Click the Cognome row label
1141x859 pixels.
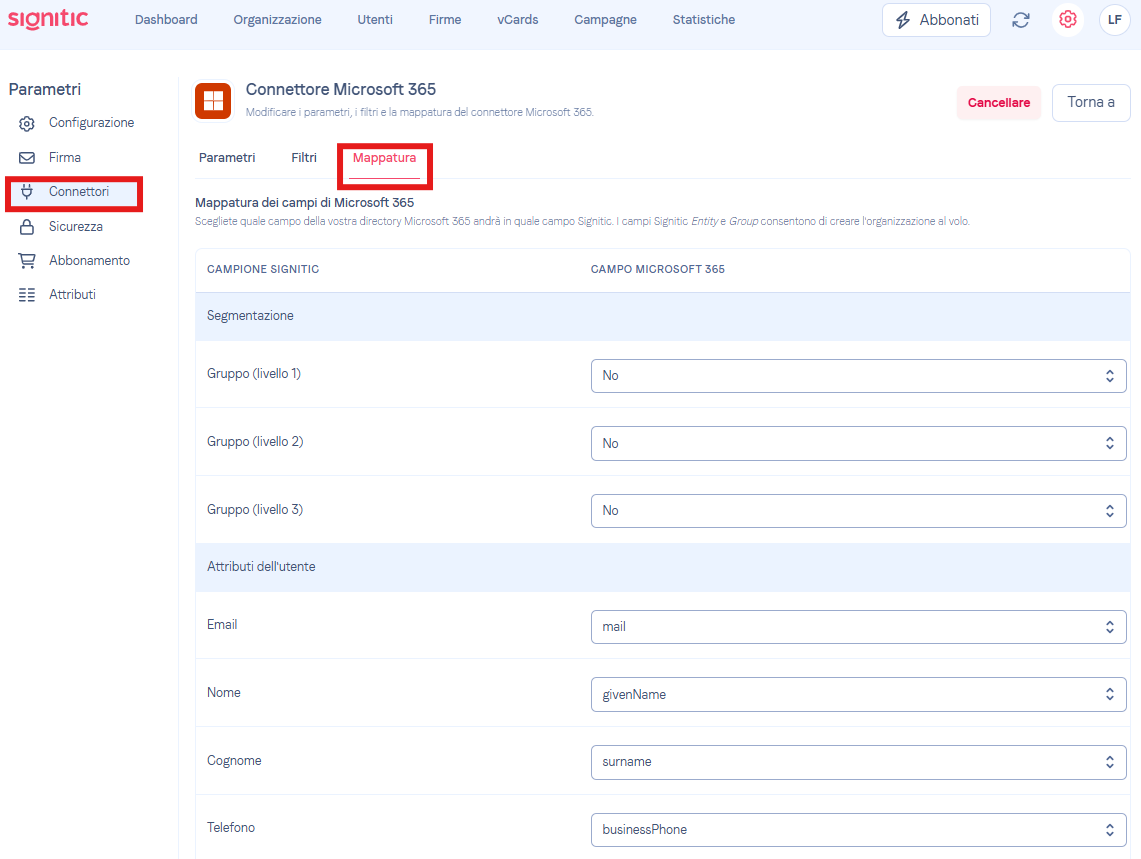click(x=234, y=761)
